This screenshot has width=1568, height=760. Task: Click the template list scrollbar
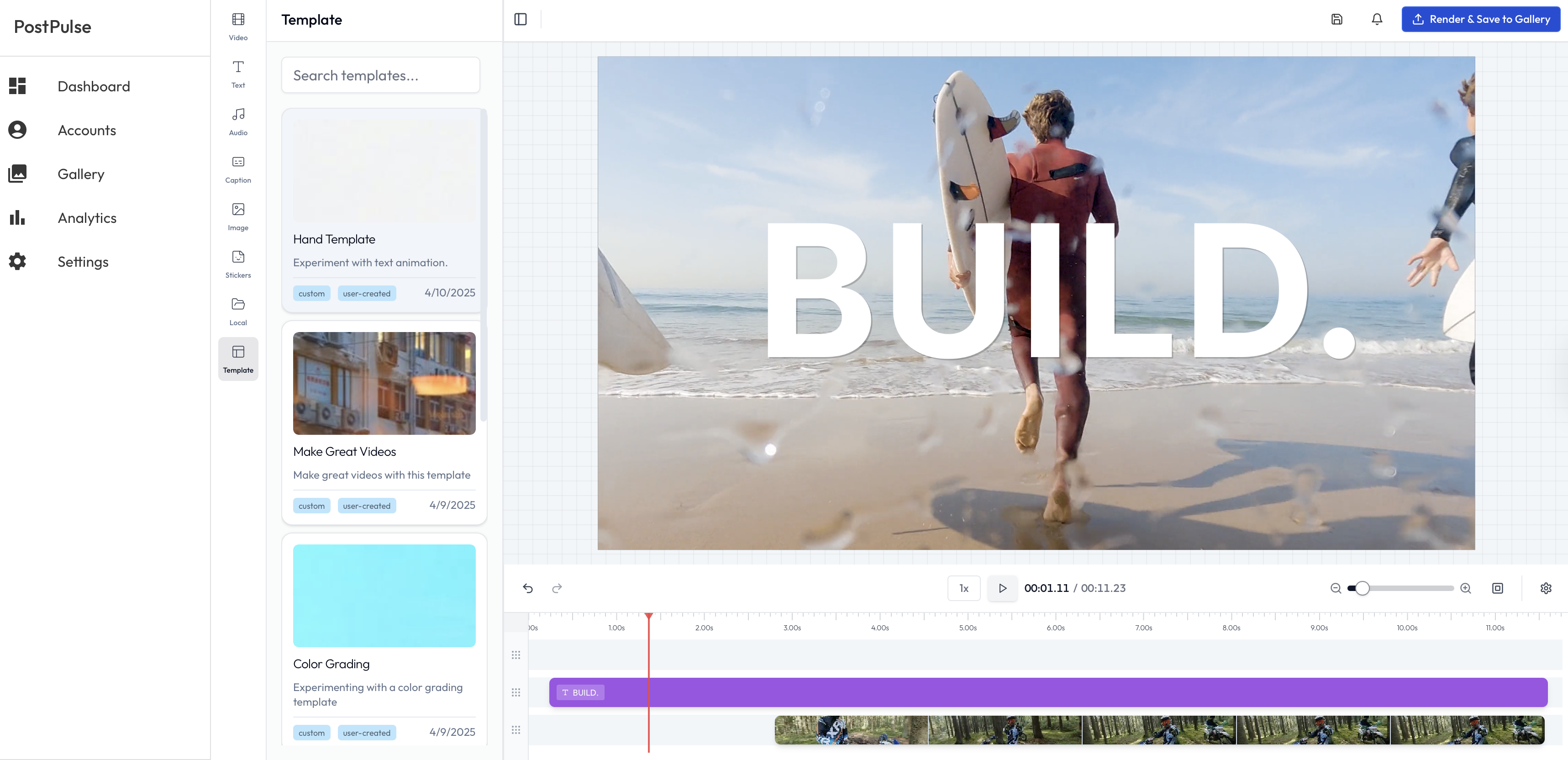pyautogui.click(x=483, y=265)
